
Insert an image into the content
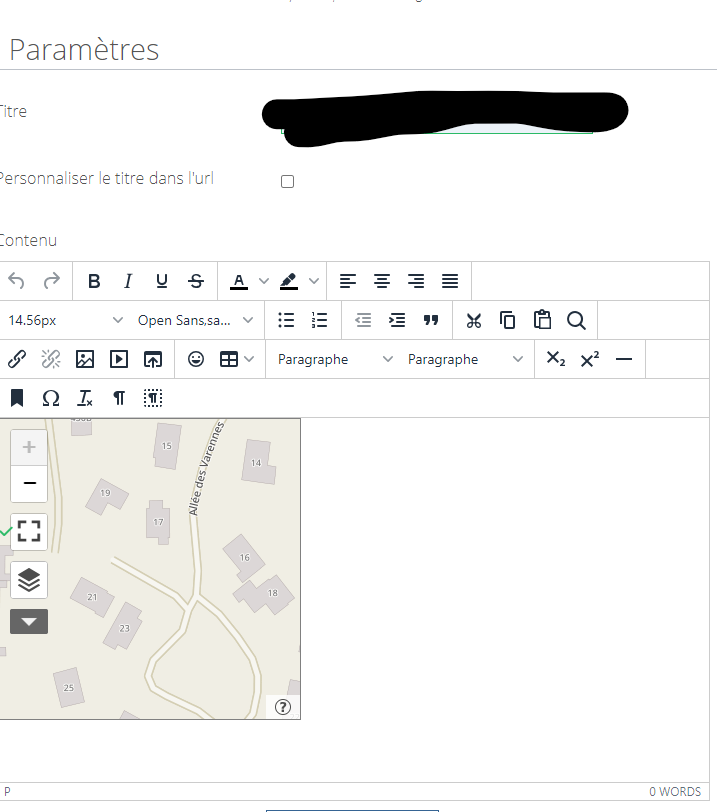click(x=85, y=359)
